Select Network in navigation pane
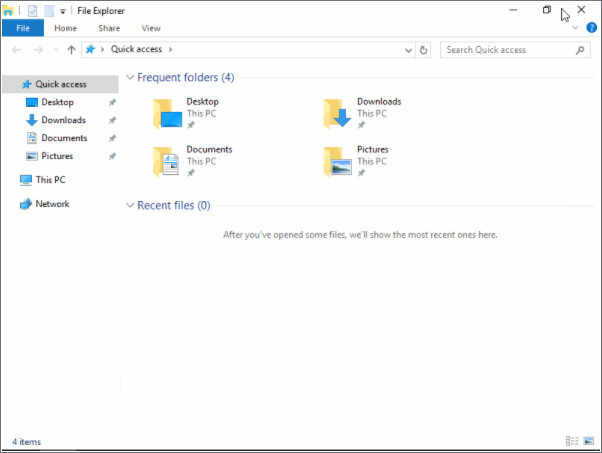Image resolution: width=602 pixels, height=453 pixels. pyautogui.click(x=52, y=204)
